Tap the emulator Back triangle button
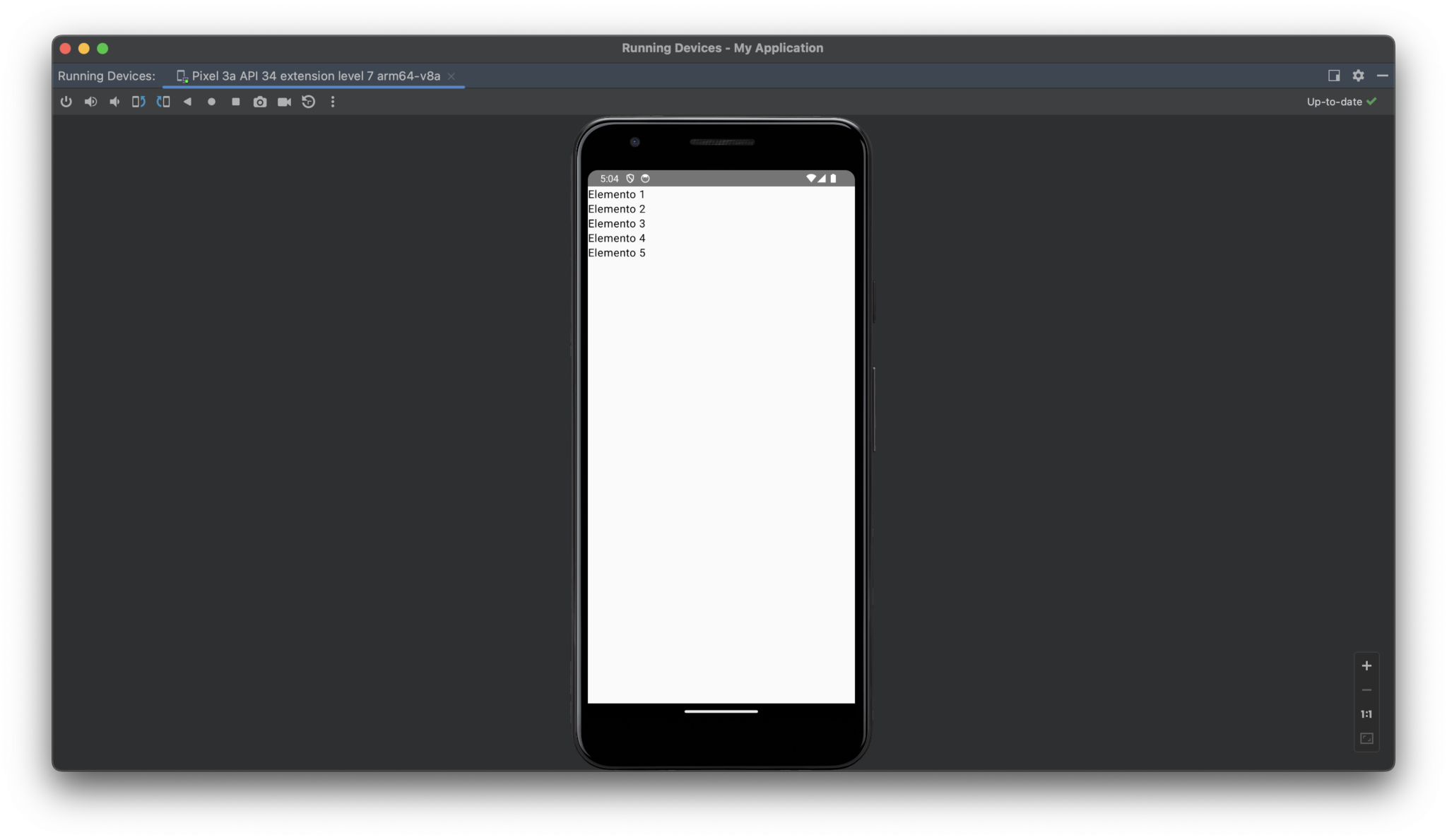The width and height of the screenshot is (1447, 840). pos(187,102)
